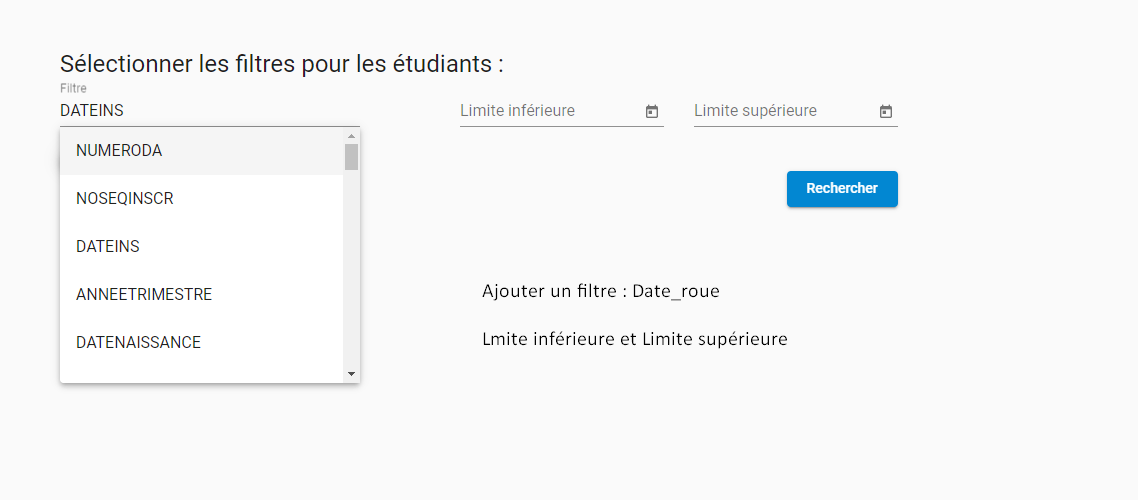The image size is (1138, 500).
Task: Click the dropdown list scrollbar thumb
Action: click(x=351, y=157)
